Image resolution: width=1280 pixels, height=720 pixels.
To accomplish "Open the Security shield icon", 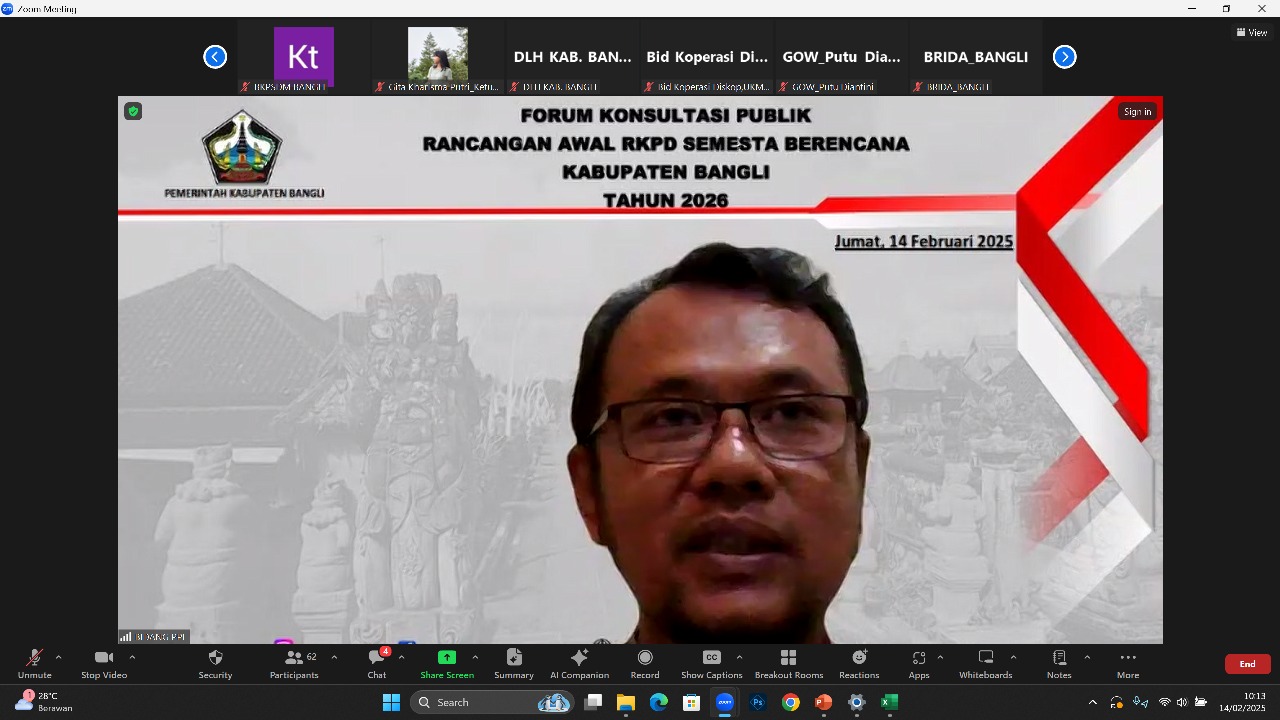I will point(215,658).
